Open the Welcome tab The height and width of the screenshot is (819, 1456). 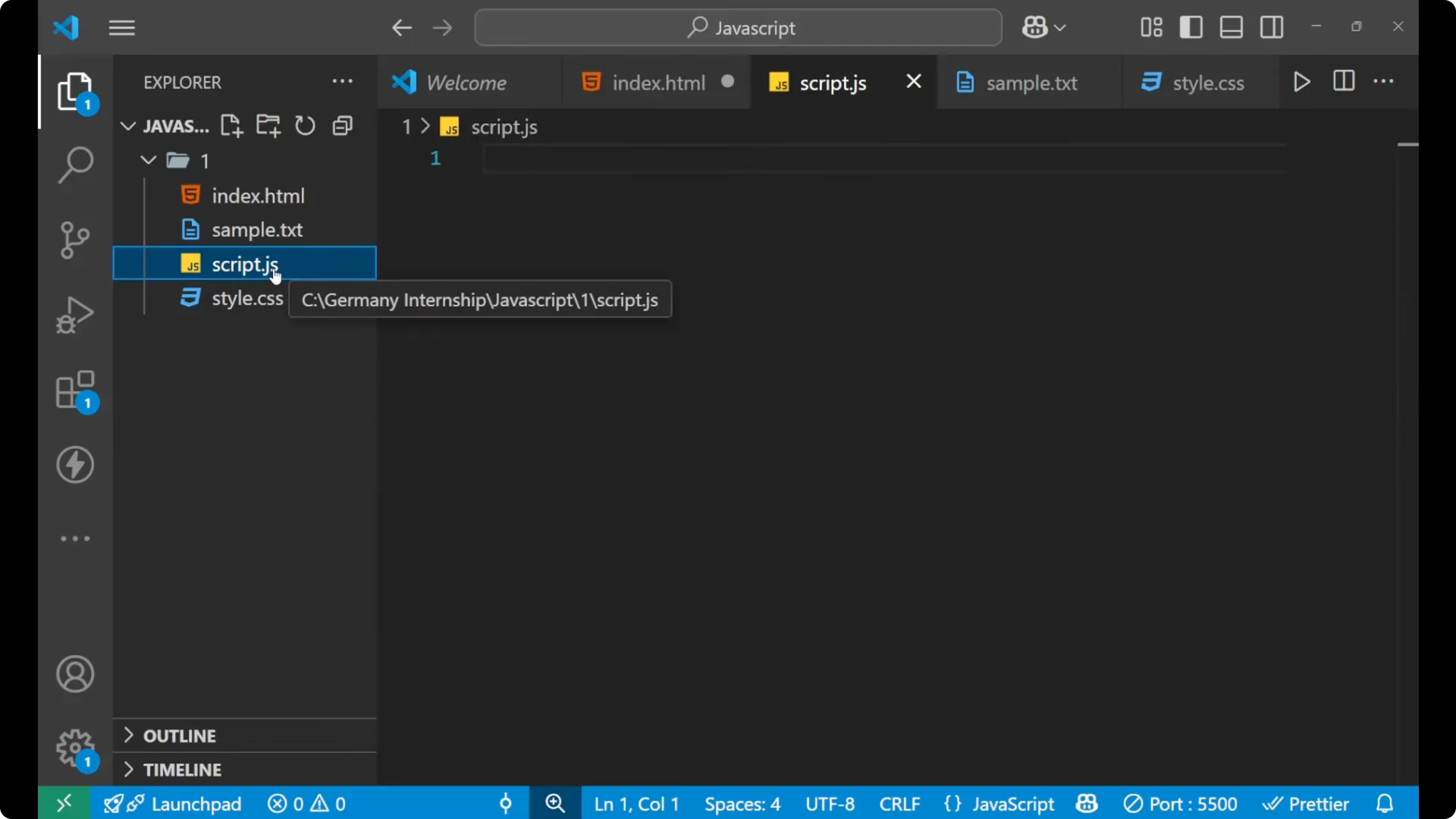click(465, 82)
